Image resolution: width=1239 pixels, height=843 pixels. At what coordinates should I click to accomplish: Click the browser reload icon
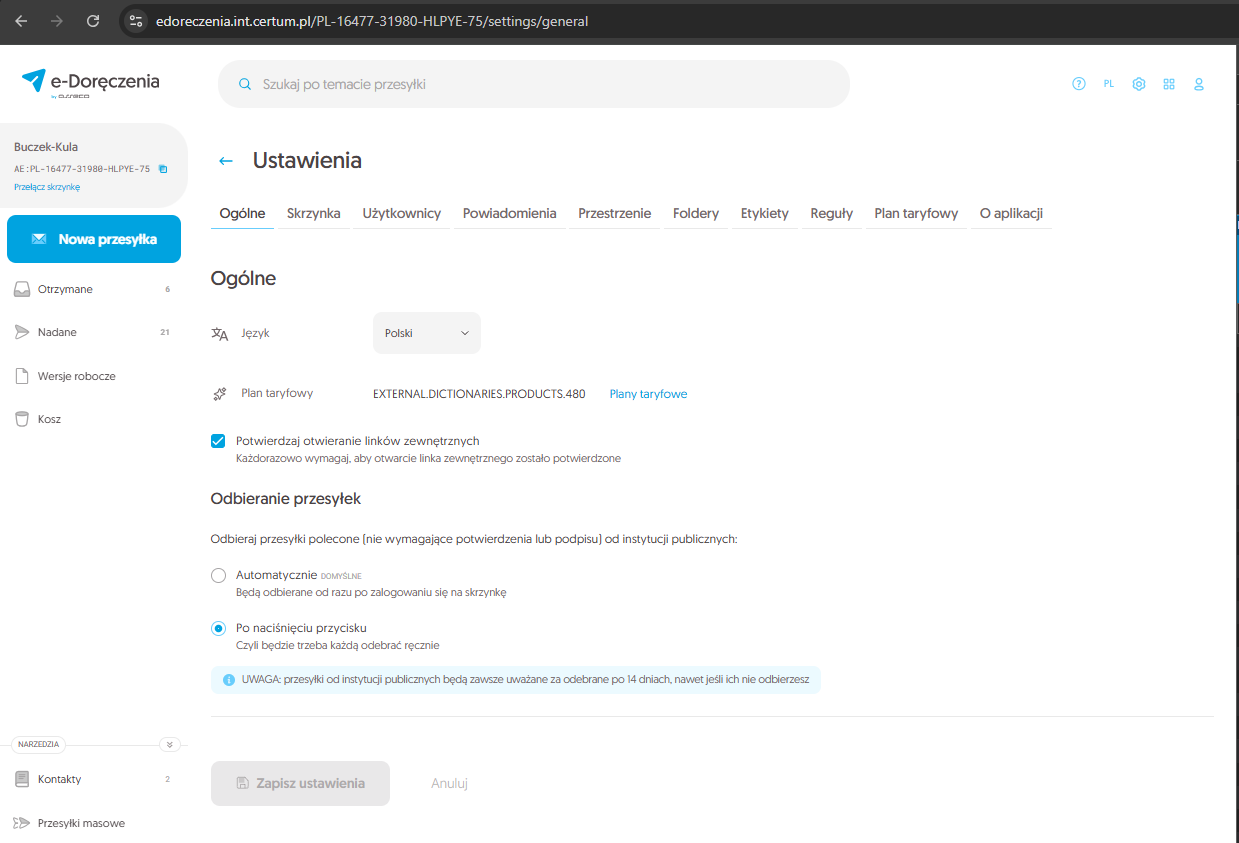(x=93, y=21)
